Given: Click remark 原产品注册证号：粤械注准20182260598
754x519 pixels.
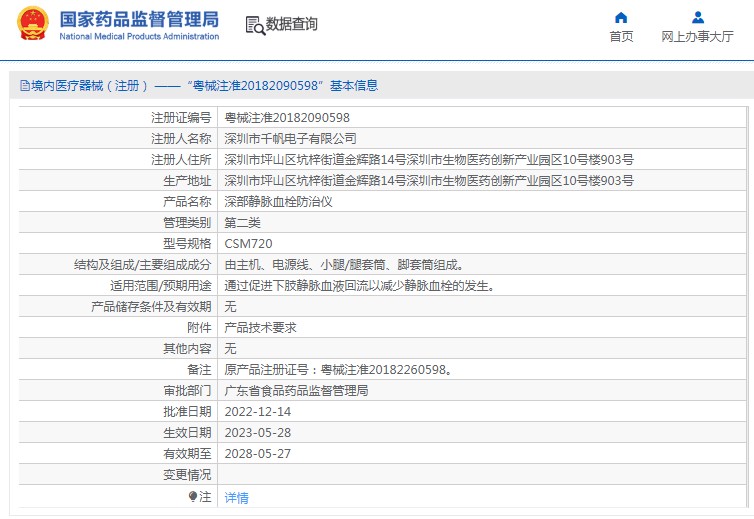Looking at the screenshot, I should click(338, 370).
